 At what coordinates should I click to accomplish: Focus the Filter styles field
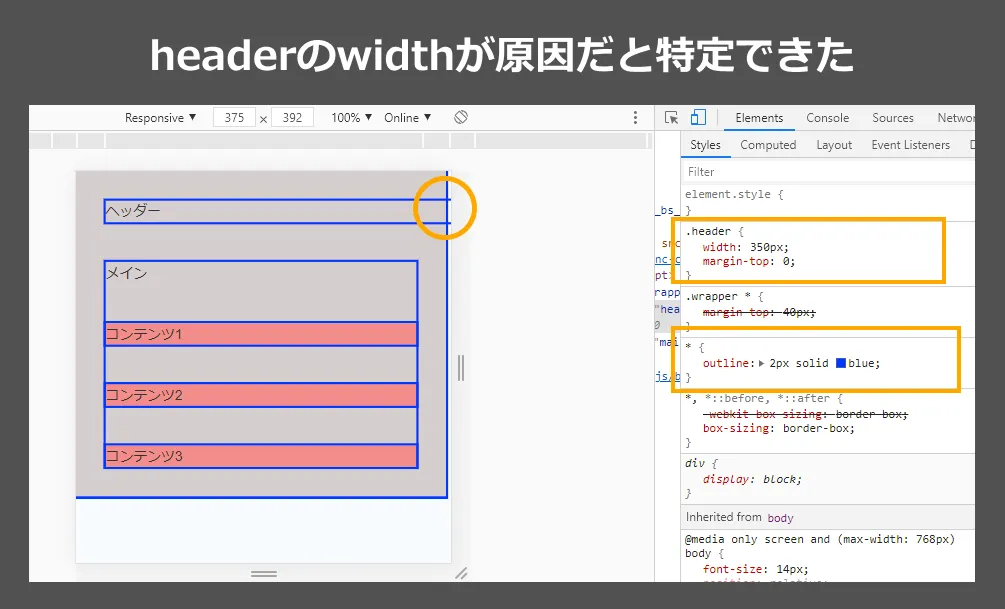828,172
